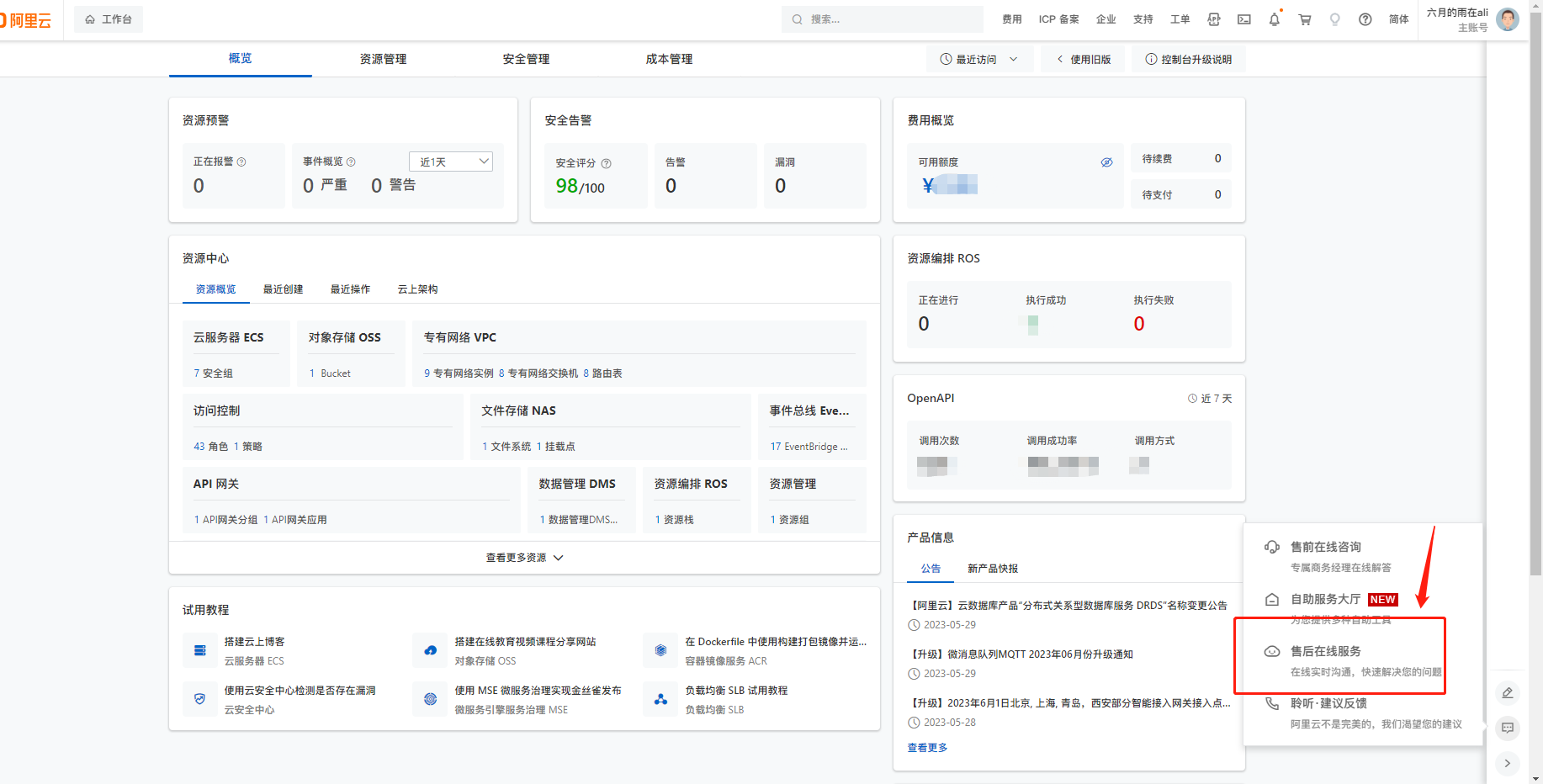Select the 最近操作 tab in 资源中心

click(x=351, y=289)
